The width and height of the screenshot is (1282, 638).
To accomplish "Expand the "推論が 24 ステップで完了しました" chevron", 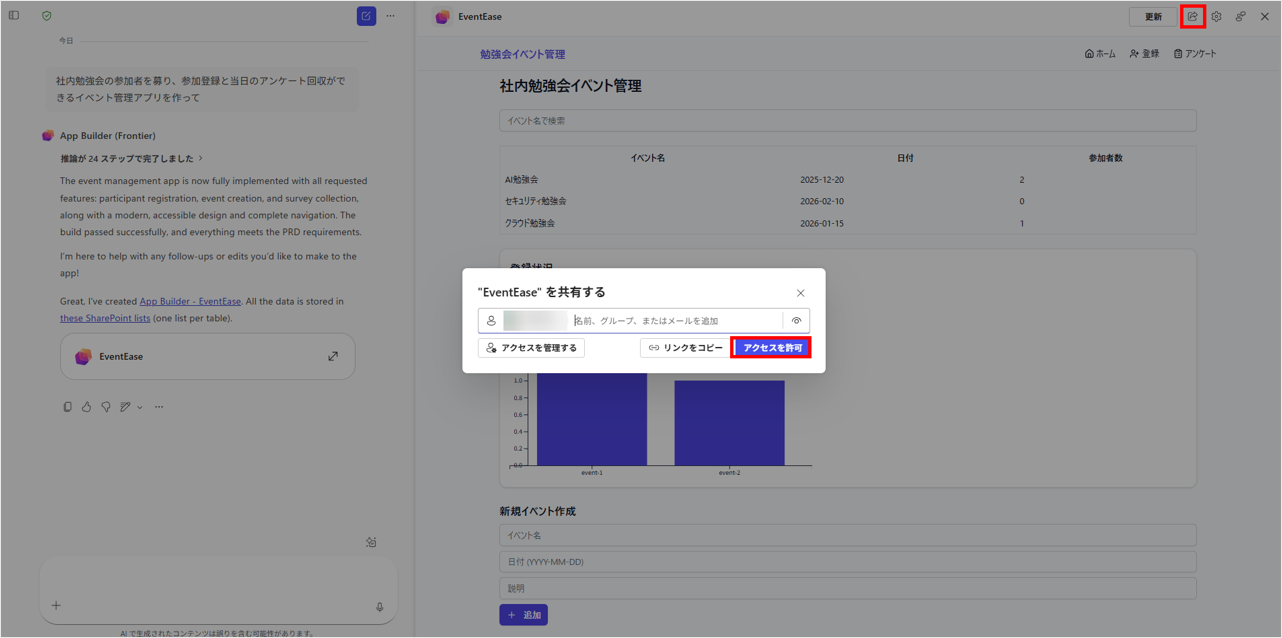I will (x=201, y=158).
